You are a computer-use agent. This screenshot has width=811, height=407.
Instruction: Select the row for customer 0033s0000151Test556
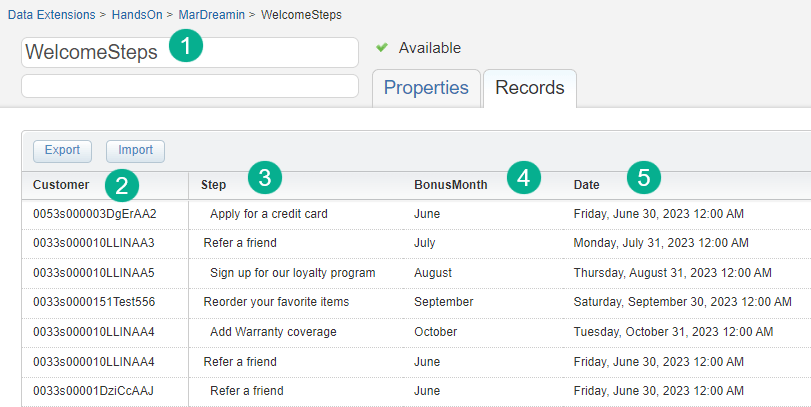(94, 302)
